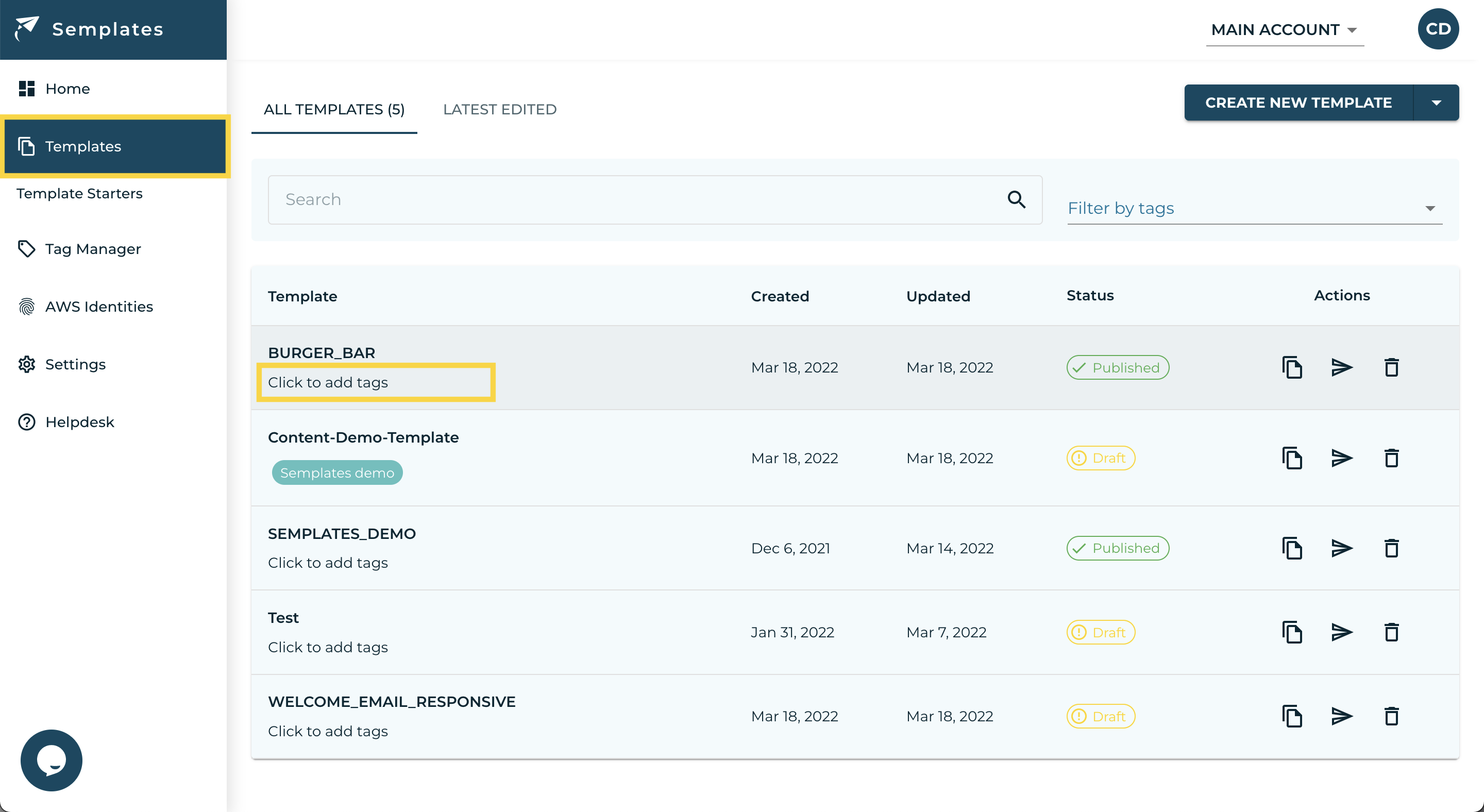Open AWS Identities in the sidebar
This screenshot has height=812, width=1484.
click(98, 307)
